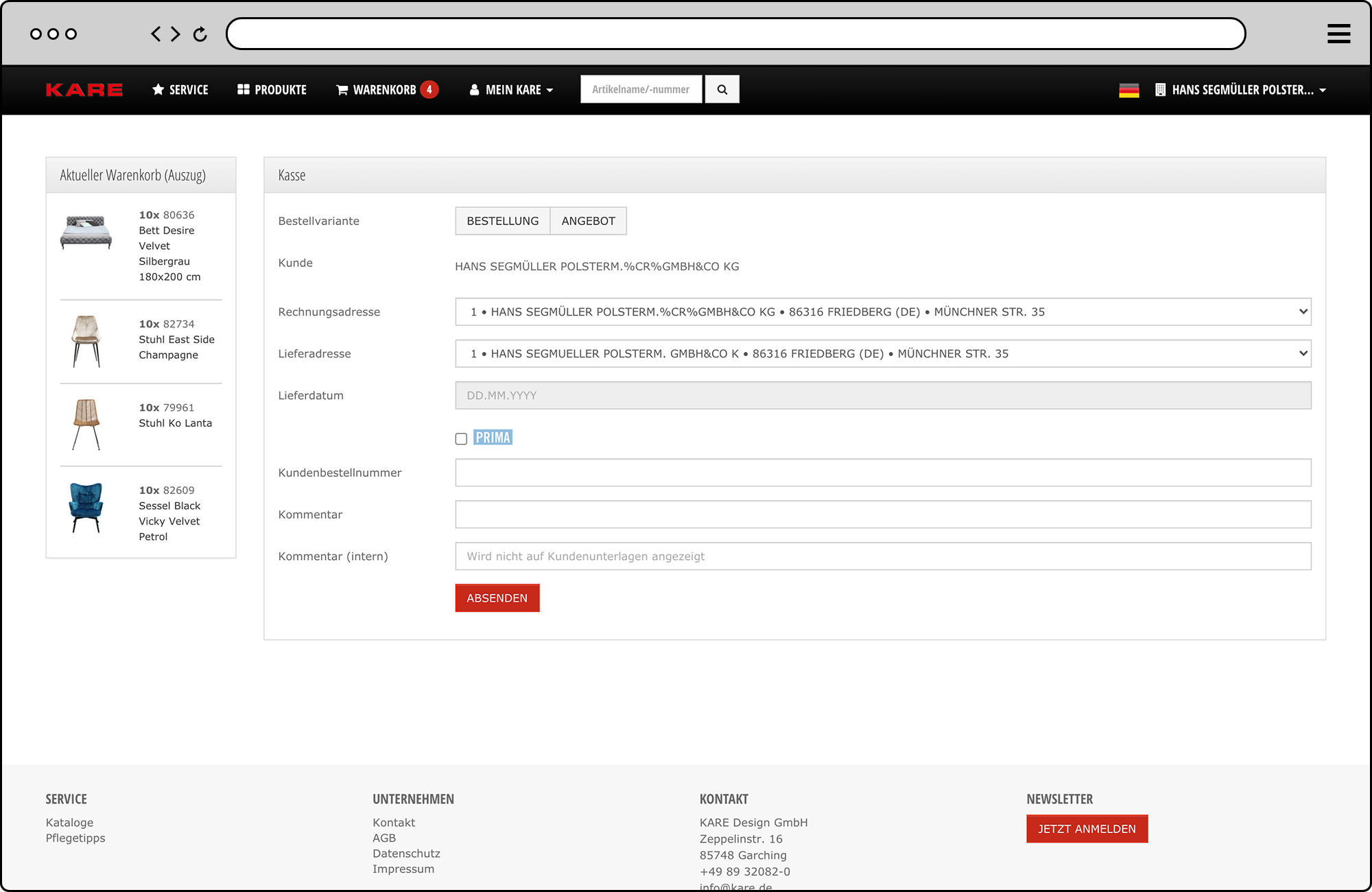The height and width of the screenshot is (892, 1372).
Task: Click the browser address bar
Action: point(735,34)
